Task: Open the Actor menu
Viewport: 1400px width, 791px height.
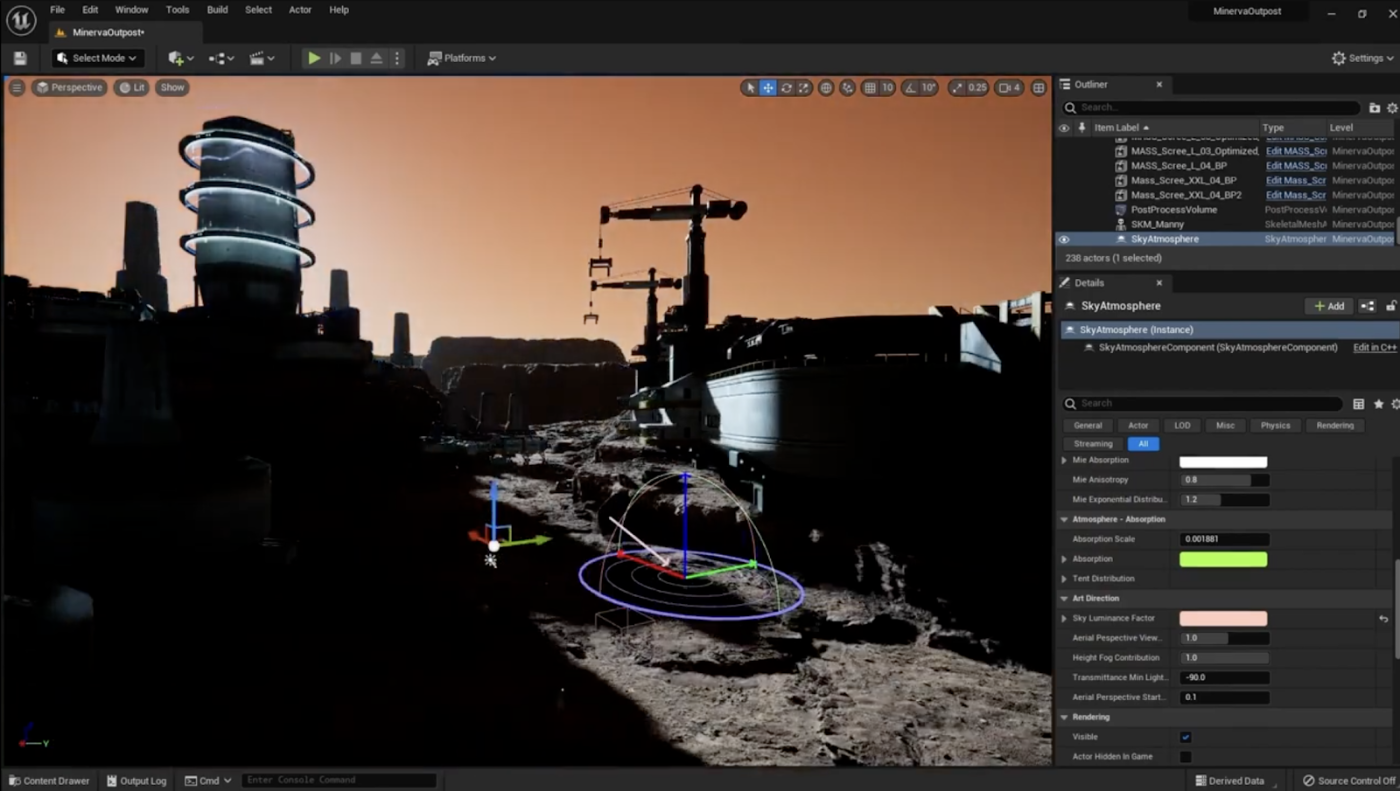Action: [x=300, y=10]
